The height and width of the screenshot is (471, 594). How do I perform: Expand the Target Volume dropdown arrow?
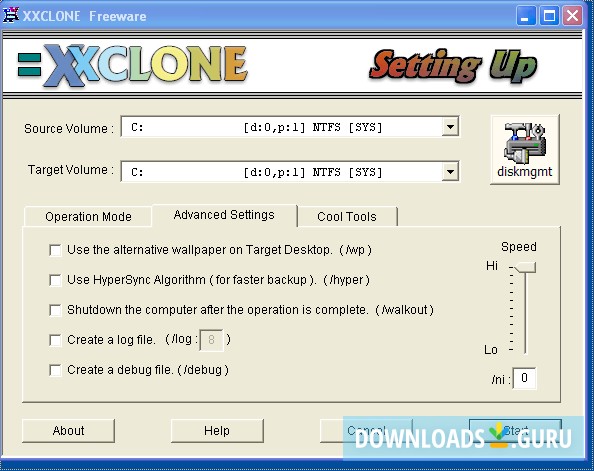pyautogui.click(x=450, y=172)
